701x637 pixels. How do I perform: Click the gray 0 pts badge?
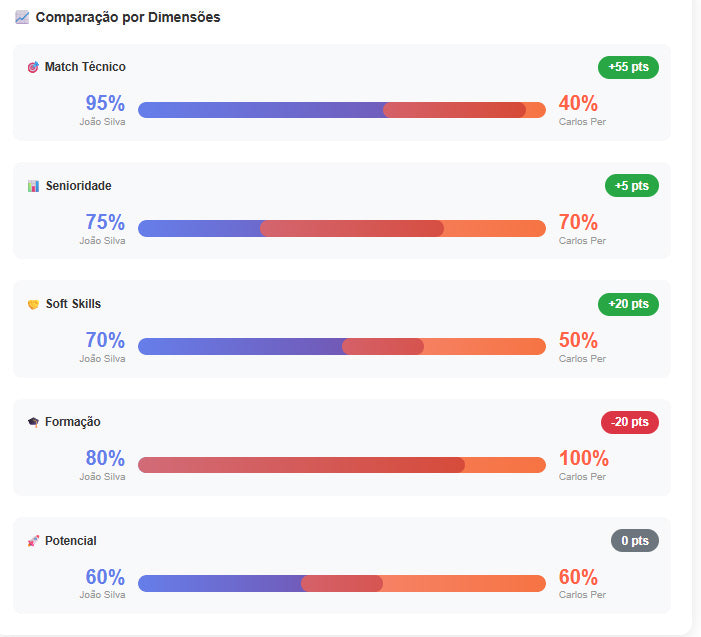tap(634, 541)
